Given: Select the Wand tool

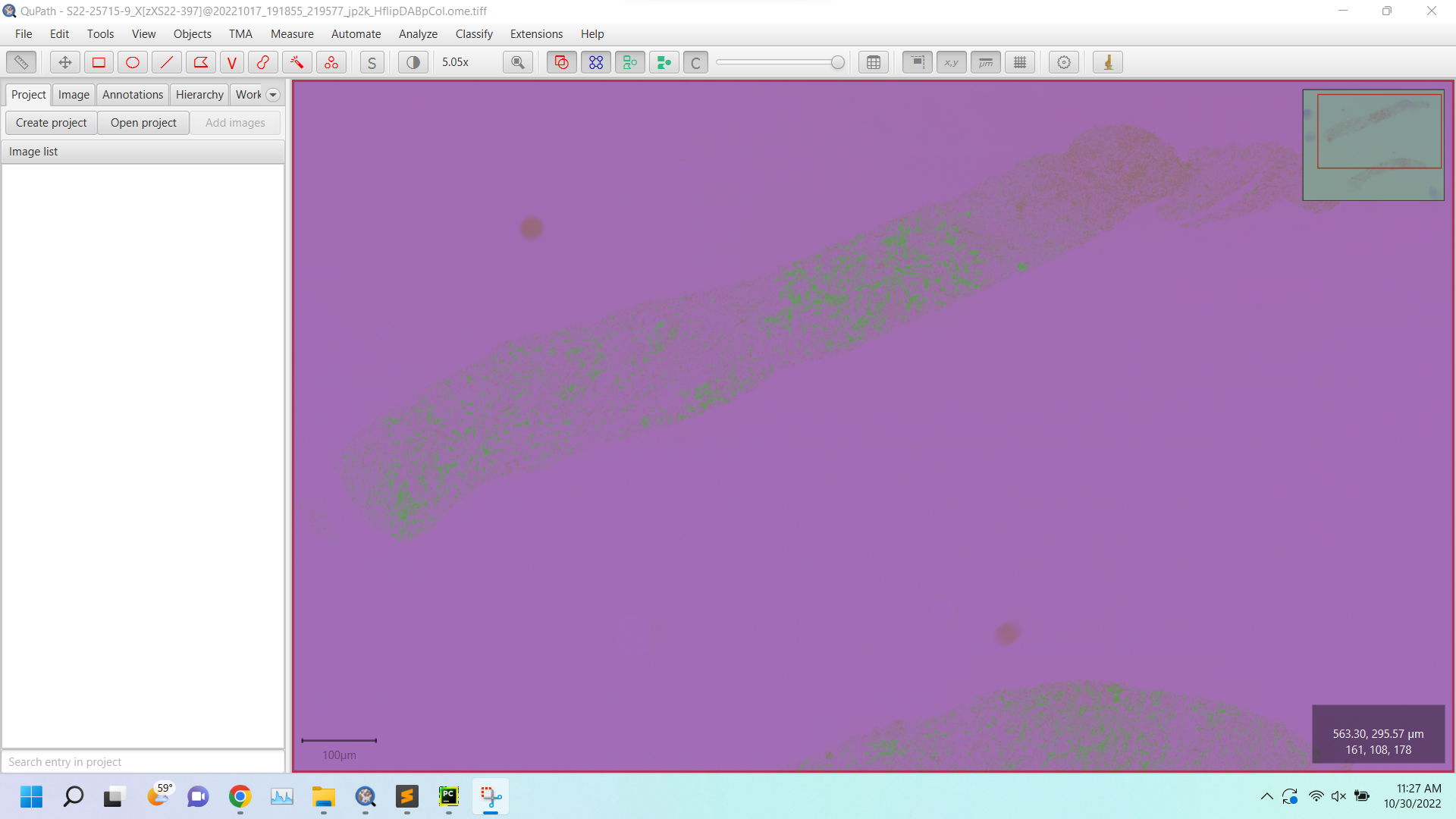Looking at the screenshot, I should pyautogui.click(x=296, y=62).
